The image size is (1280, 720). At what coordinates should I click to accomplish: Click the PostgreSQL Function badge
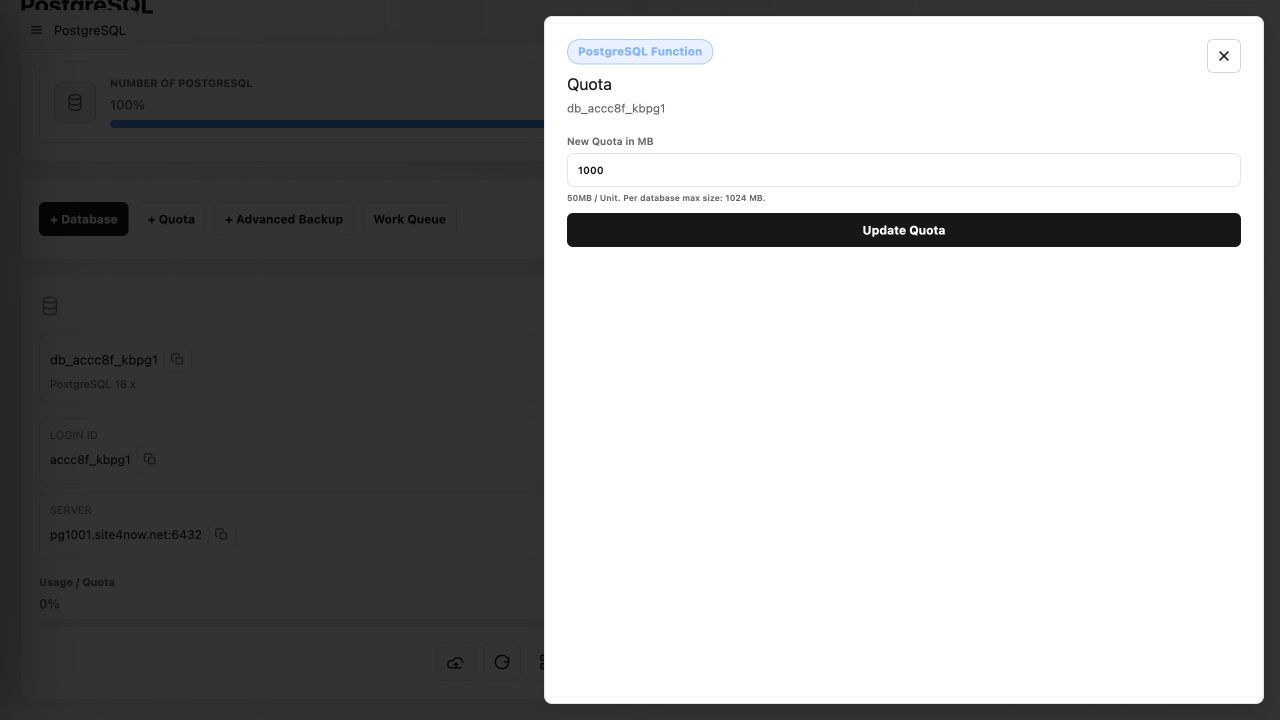pyautogui.click(x=640, y=52)
